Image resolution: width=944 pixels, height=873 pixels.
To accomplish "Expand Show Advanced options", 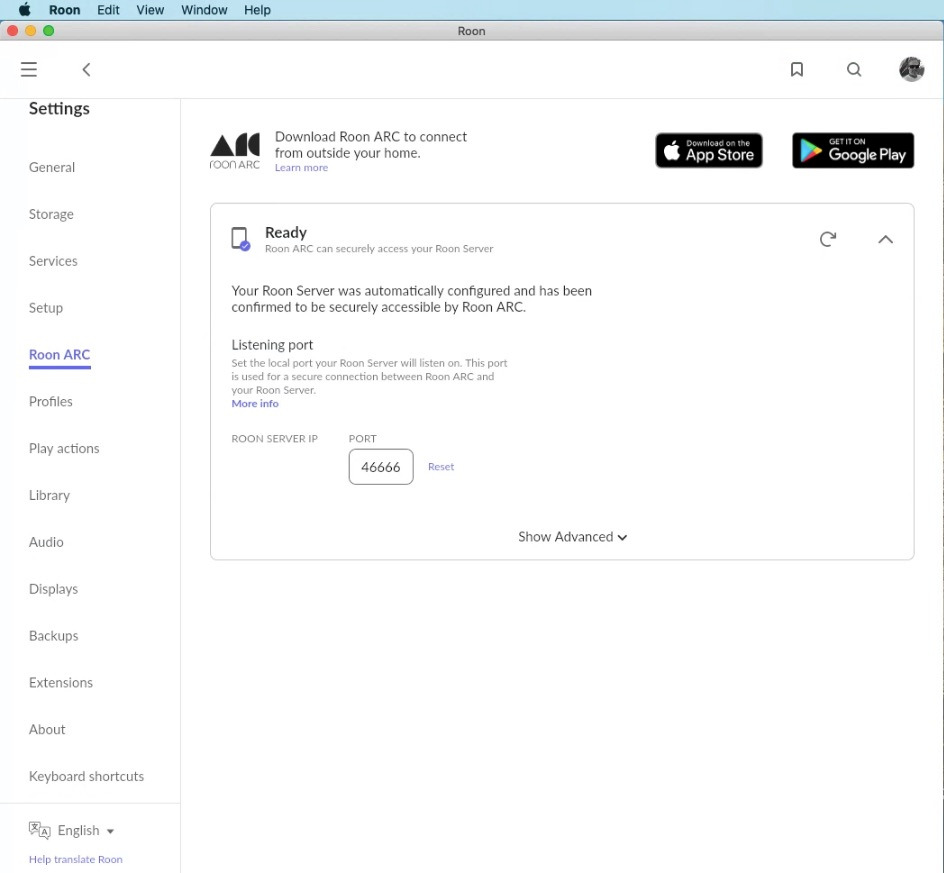I will pyautogui.click(x=573, y=536).
